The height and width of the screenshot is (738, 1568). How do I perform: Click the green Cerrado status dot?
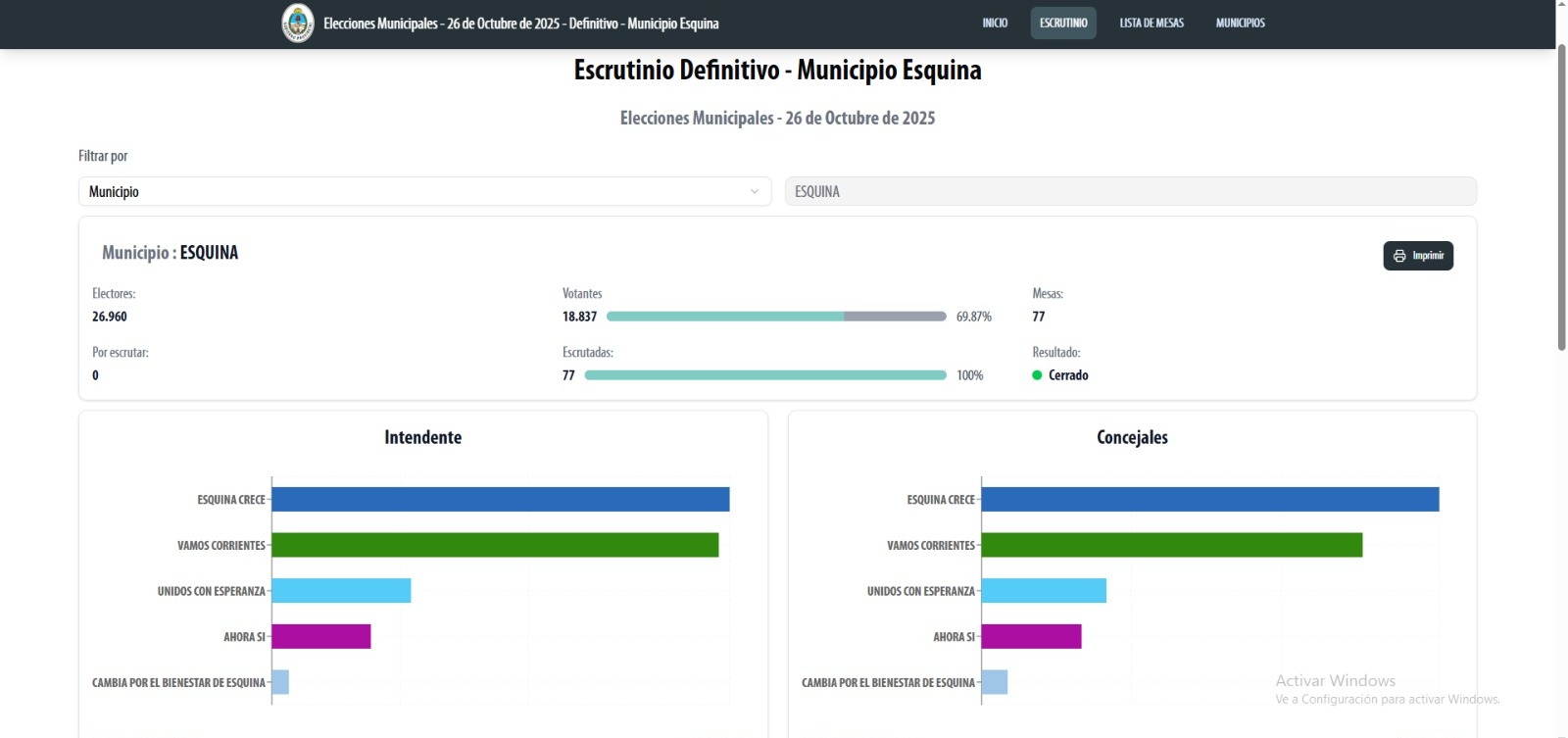(1037, 375)
